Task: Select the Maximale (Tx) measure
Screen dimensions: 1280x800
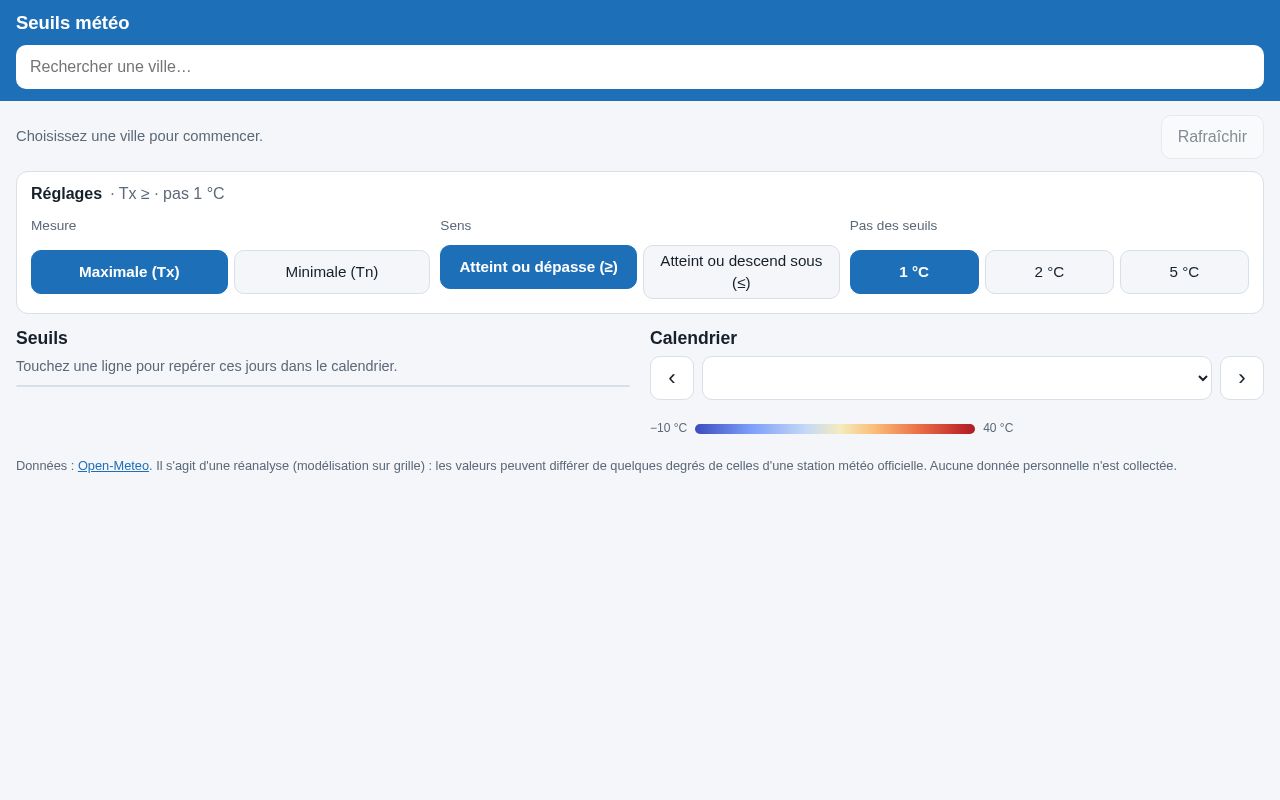Action: click(x=129, y=272)
